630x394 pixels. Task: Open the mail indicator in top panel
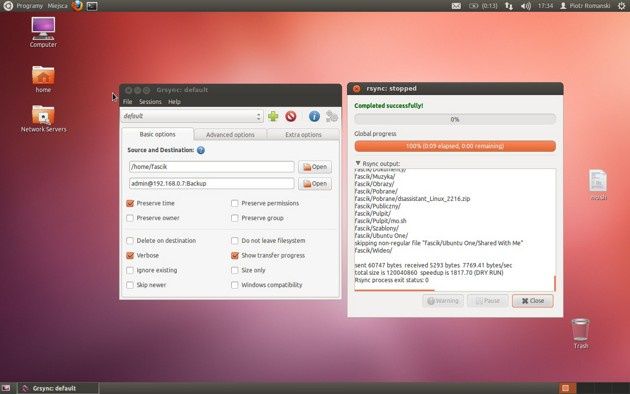point(456,6)
